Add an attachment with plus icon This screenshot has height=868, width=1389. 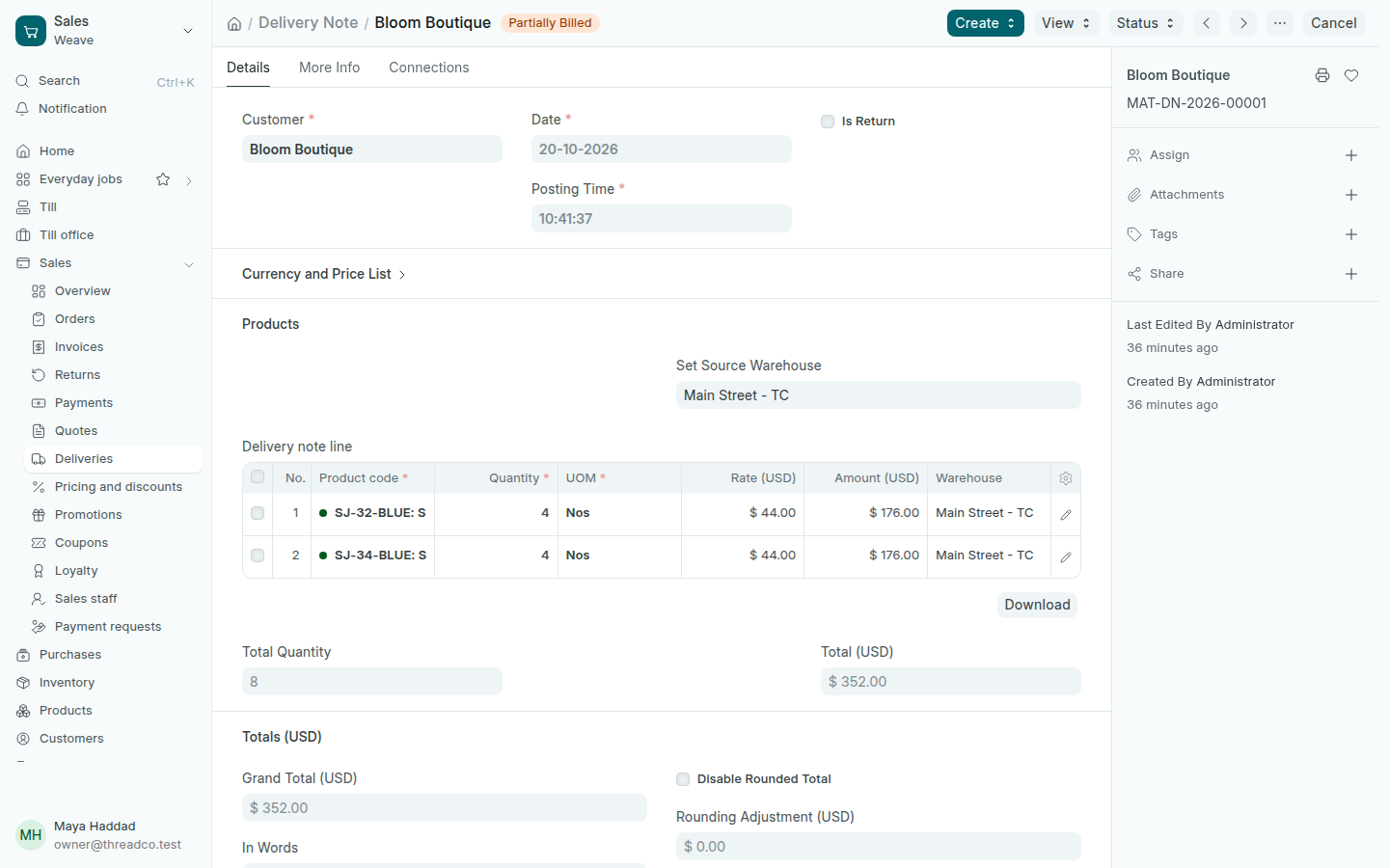coord(1351,195)
